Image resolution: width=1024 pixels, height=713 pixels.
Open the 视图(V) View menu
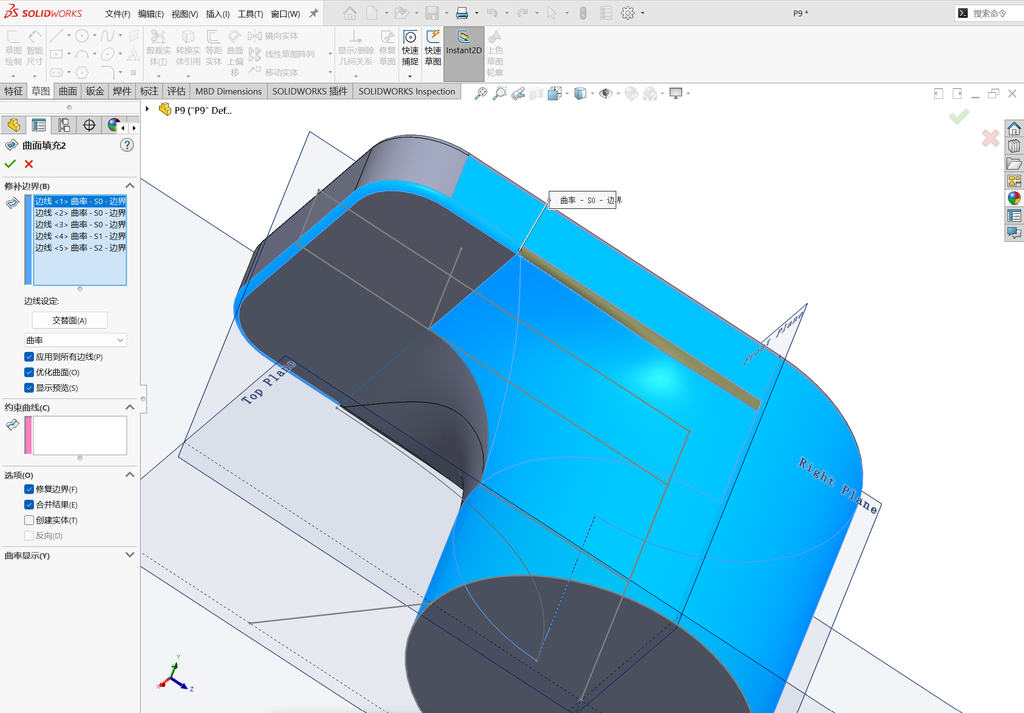[185, 14]
